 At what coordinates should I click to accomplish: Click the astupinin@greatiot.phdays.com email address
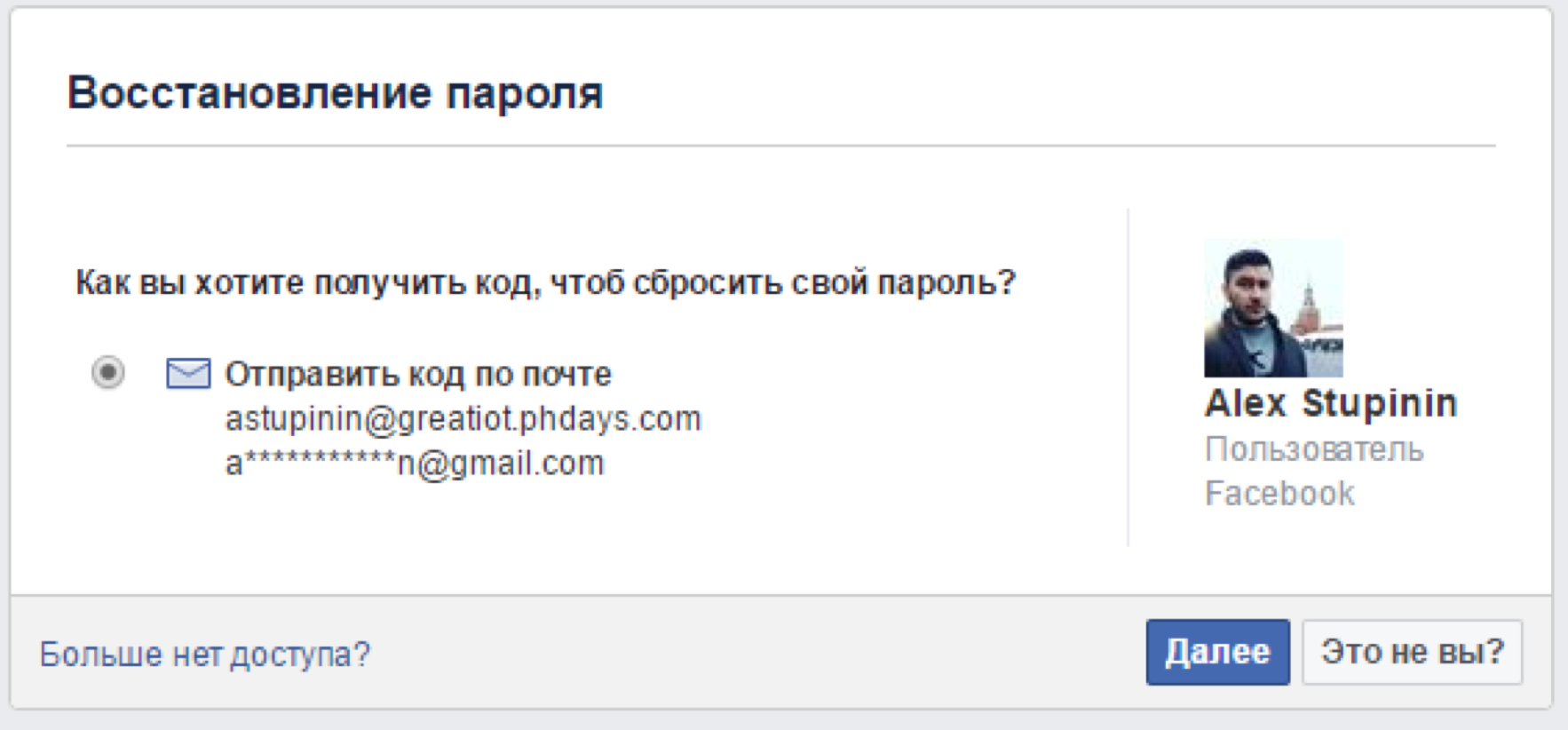pyautogui.click(x=463, y=419)
